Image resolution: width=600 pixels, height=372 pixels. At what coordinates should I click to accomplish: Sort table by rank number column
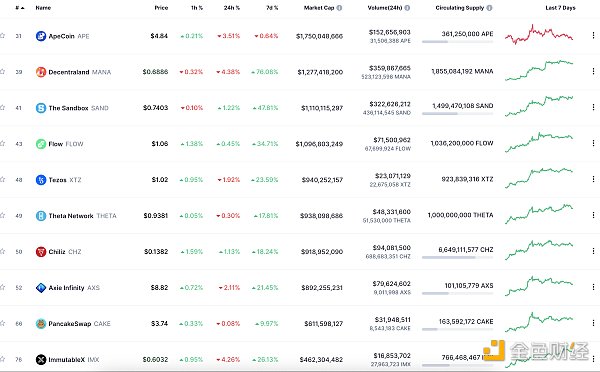click(x=20, y=8)
